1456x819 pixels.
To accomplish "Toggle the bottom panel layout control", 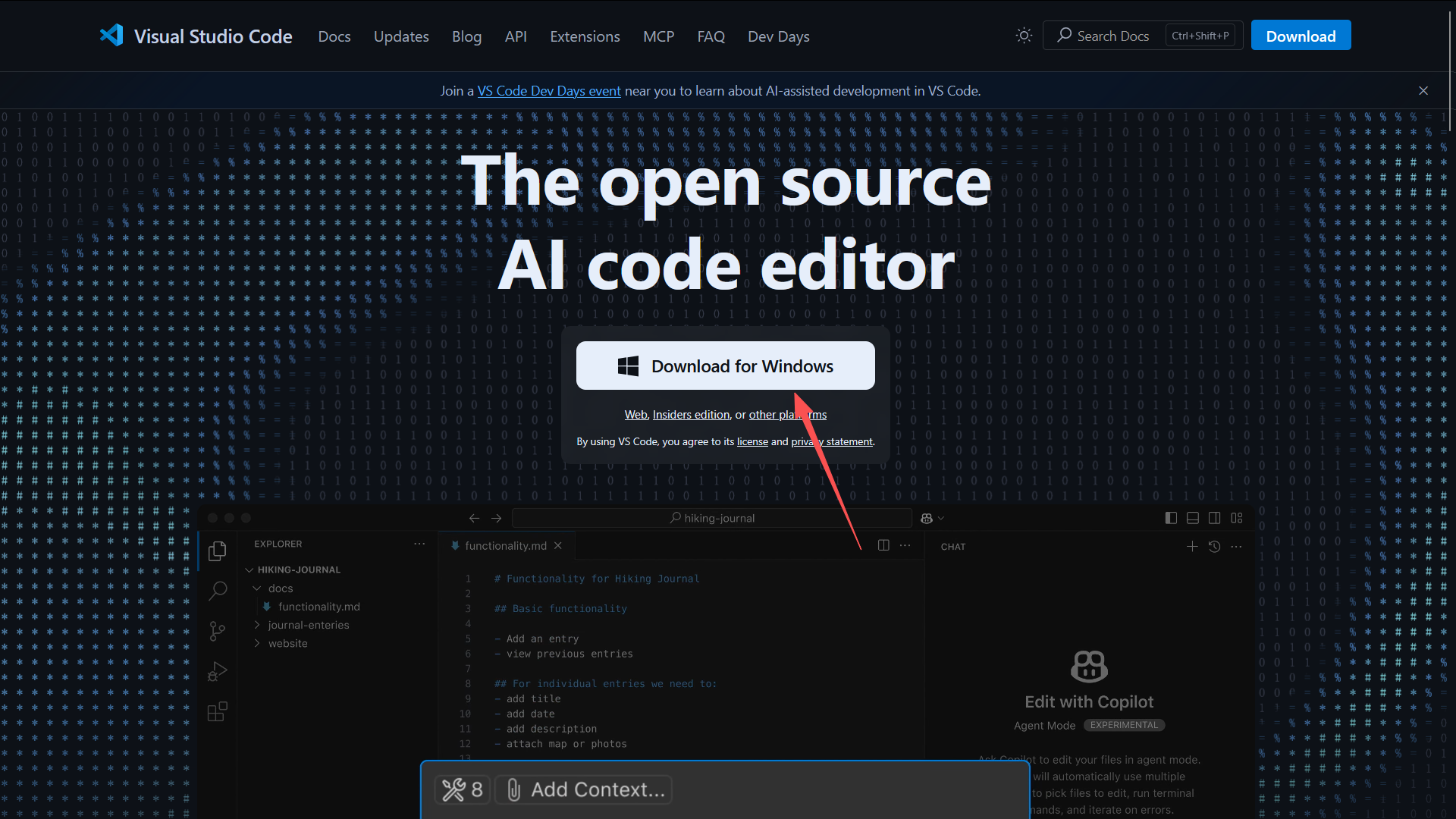I will tap(1193, 518).
